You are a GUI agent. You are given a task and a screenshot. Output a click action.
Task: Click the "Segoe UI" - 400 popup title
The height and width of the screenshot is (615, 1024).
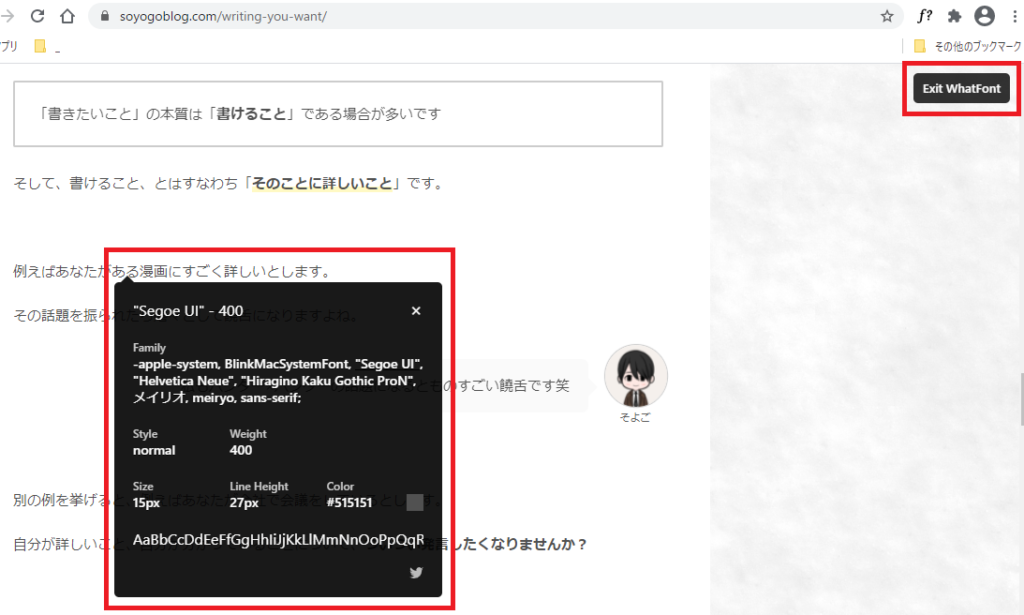coord(188,311)
